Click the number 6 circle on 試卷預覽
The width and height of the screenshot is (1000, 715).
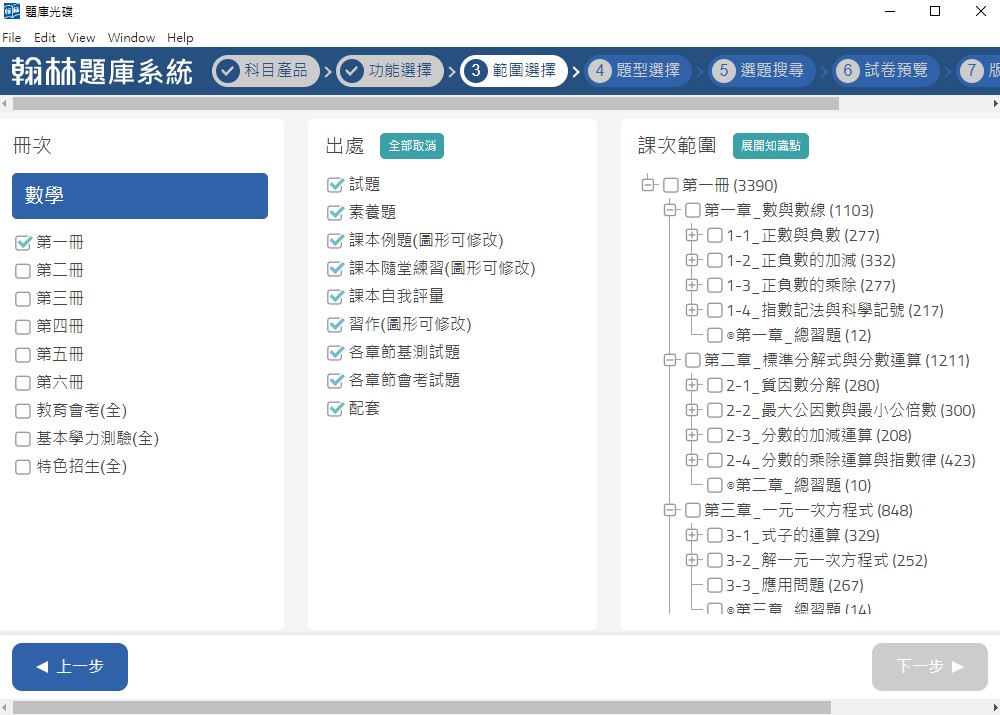click(x=848, y=71)
